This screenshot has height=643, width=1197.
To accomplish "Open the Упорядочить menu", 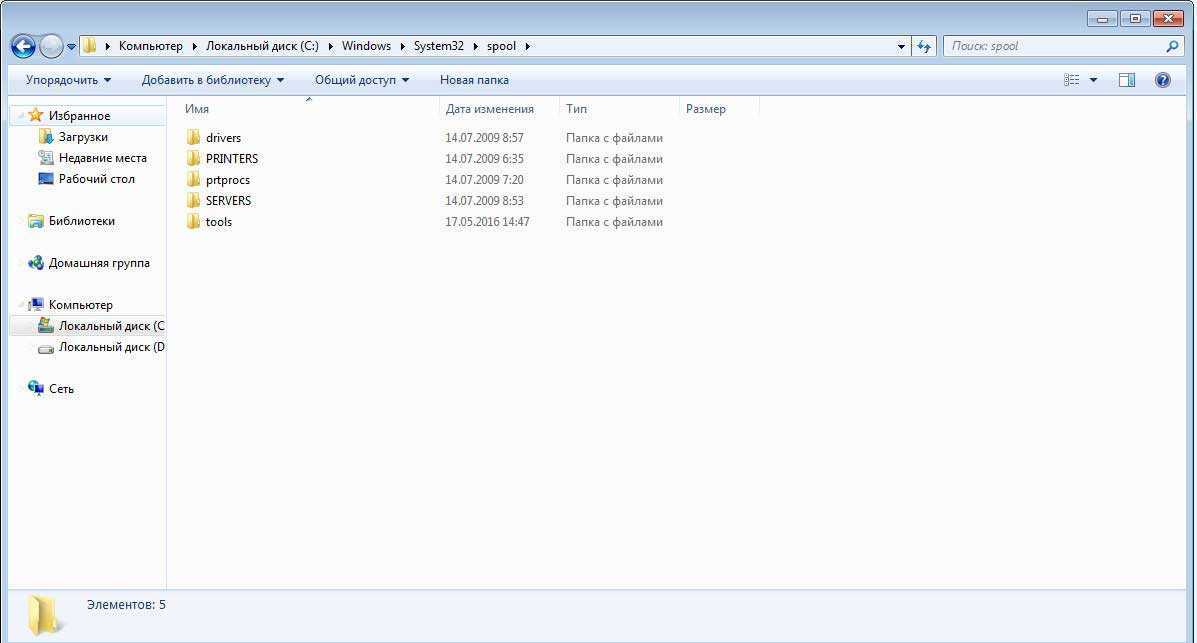I will (x=68, y=80).
